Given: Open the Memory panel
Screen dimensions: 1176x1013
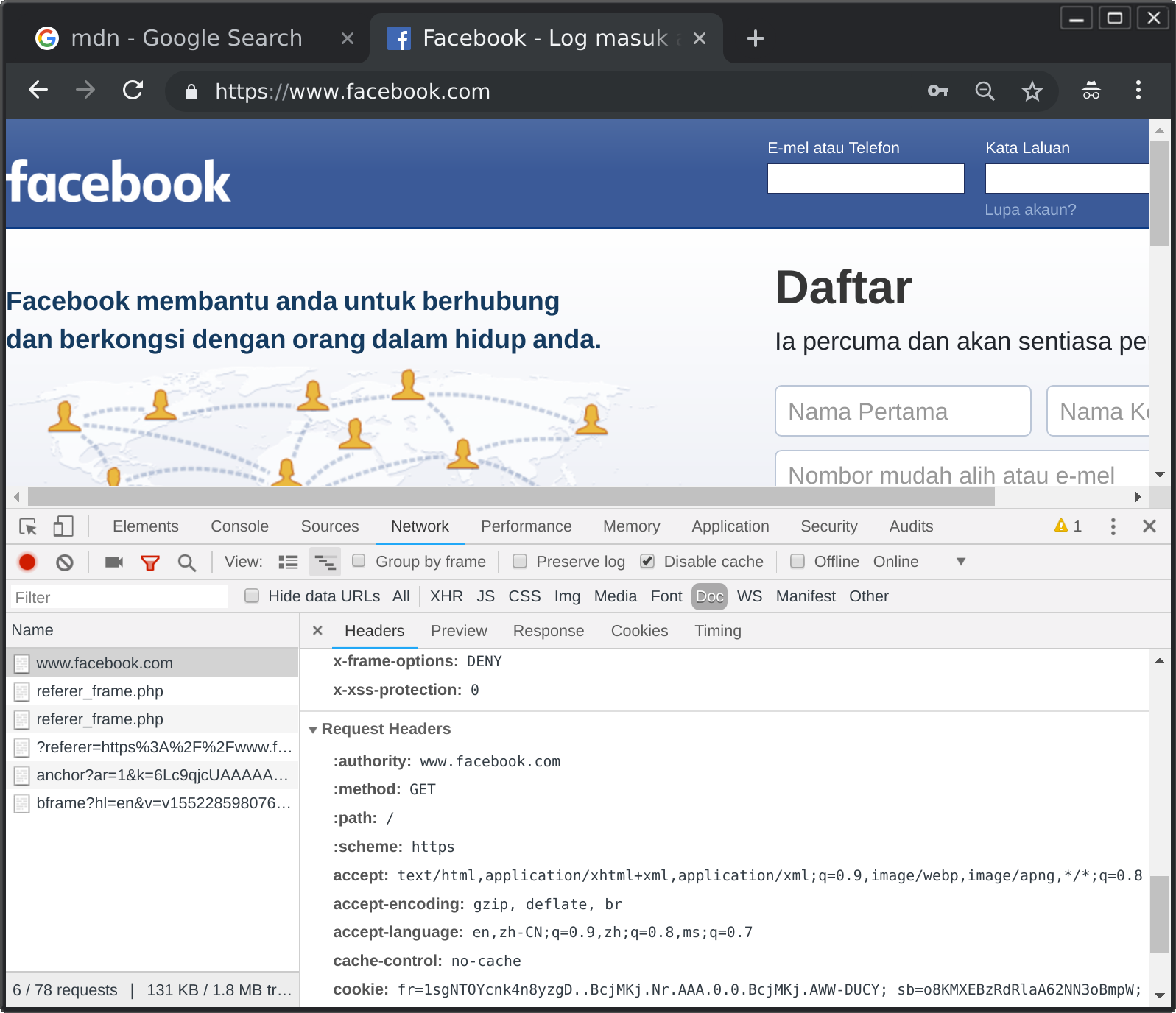Looking at the screenshot, I should [632, 526].
